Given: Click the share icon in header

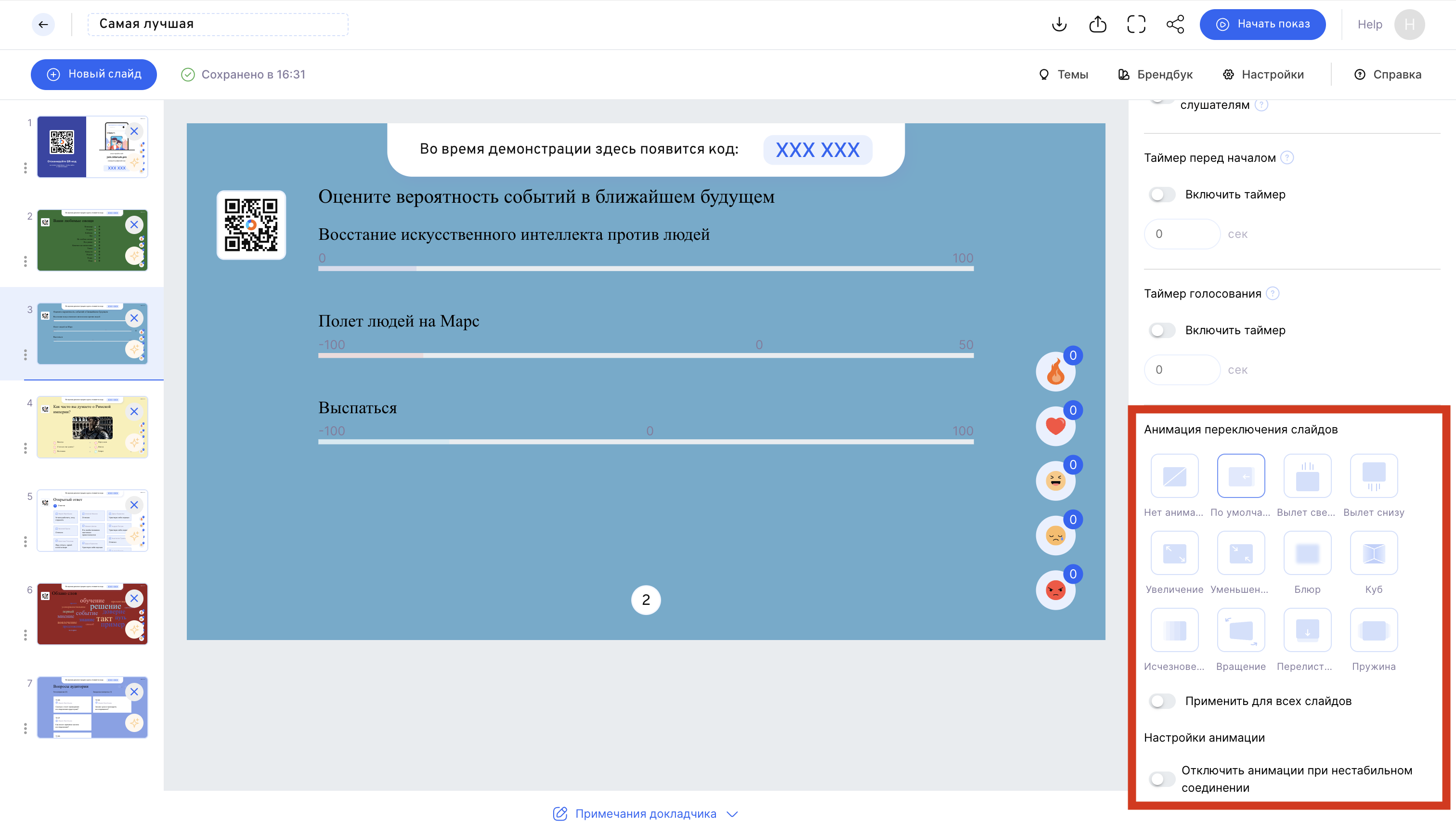Looking at the screenshot, I should tap(1175, 24).
